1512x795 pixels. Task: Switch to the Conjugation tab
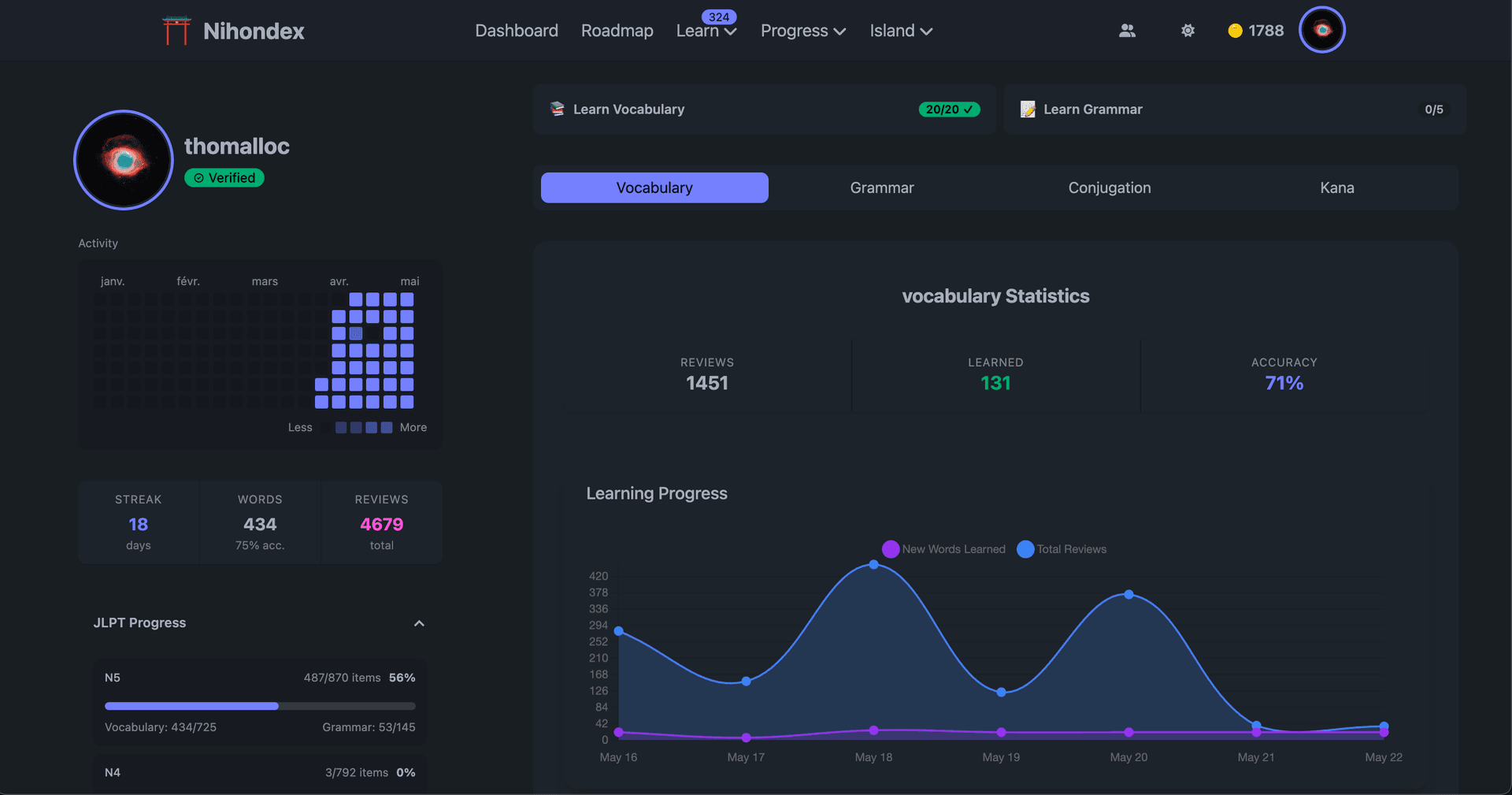(x=1110, y=188)
